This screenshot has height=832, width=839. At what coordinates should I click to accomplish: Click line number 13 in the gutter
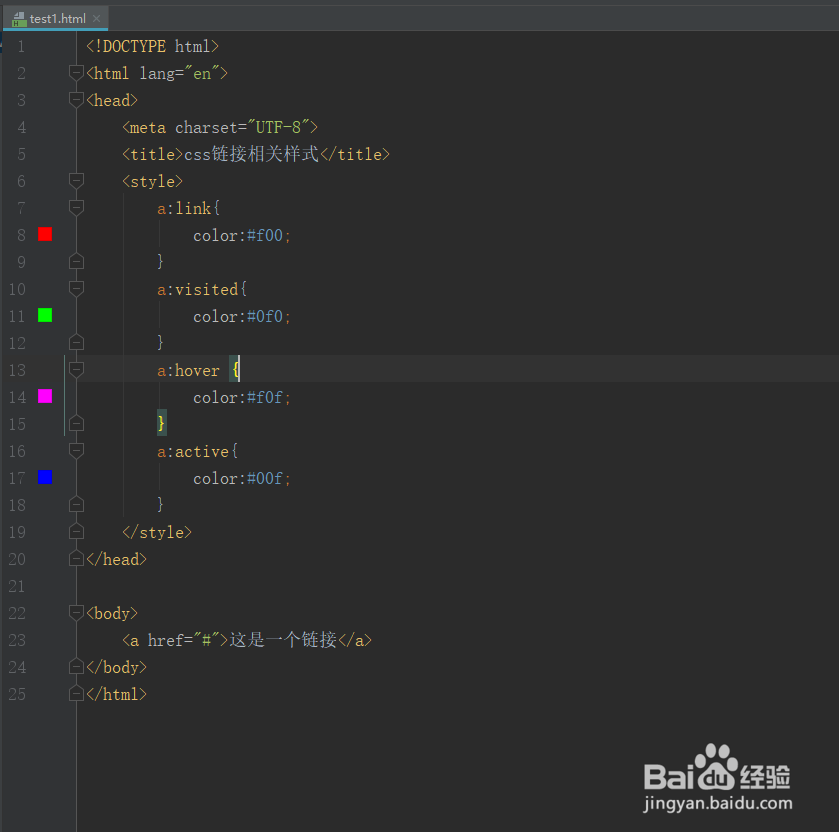pyautogui.click(x=17, y=370)
